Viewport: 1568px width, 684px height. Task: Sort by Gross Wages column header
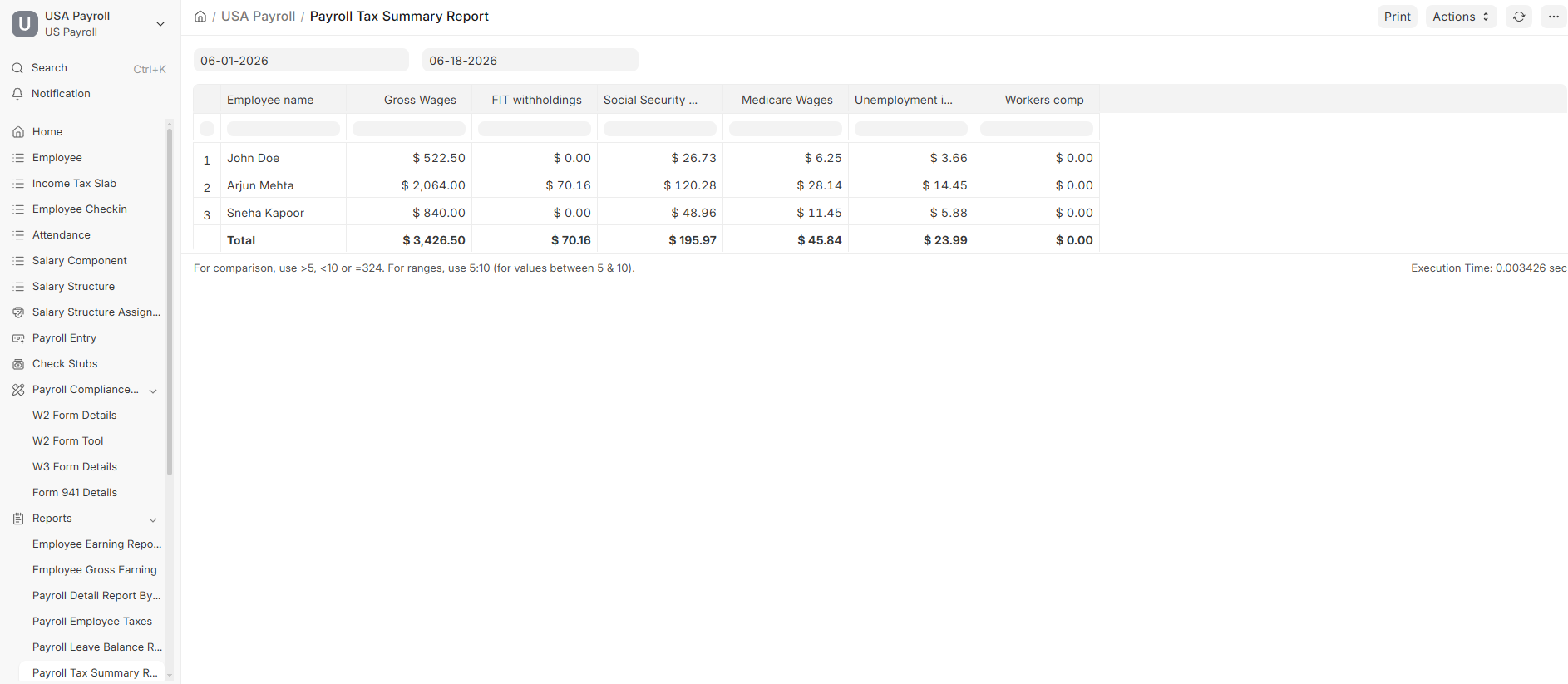tap(409, 100)
